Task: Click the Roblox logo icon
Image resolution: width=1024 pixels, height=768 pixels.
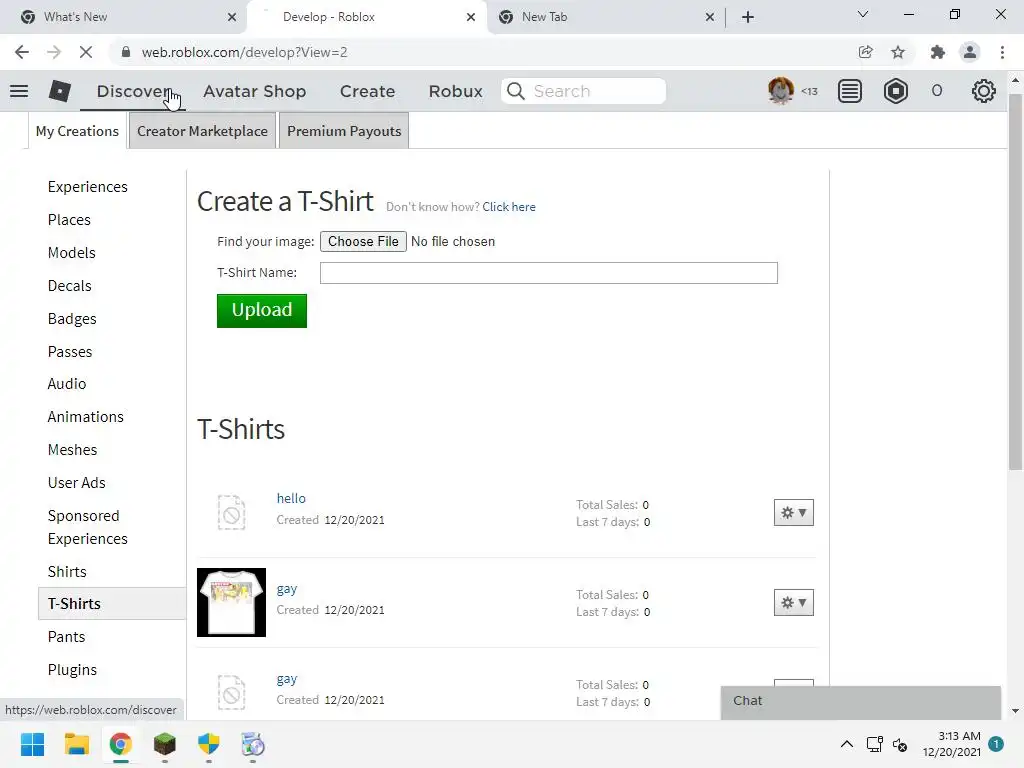Action: point(59,91)
